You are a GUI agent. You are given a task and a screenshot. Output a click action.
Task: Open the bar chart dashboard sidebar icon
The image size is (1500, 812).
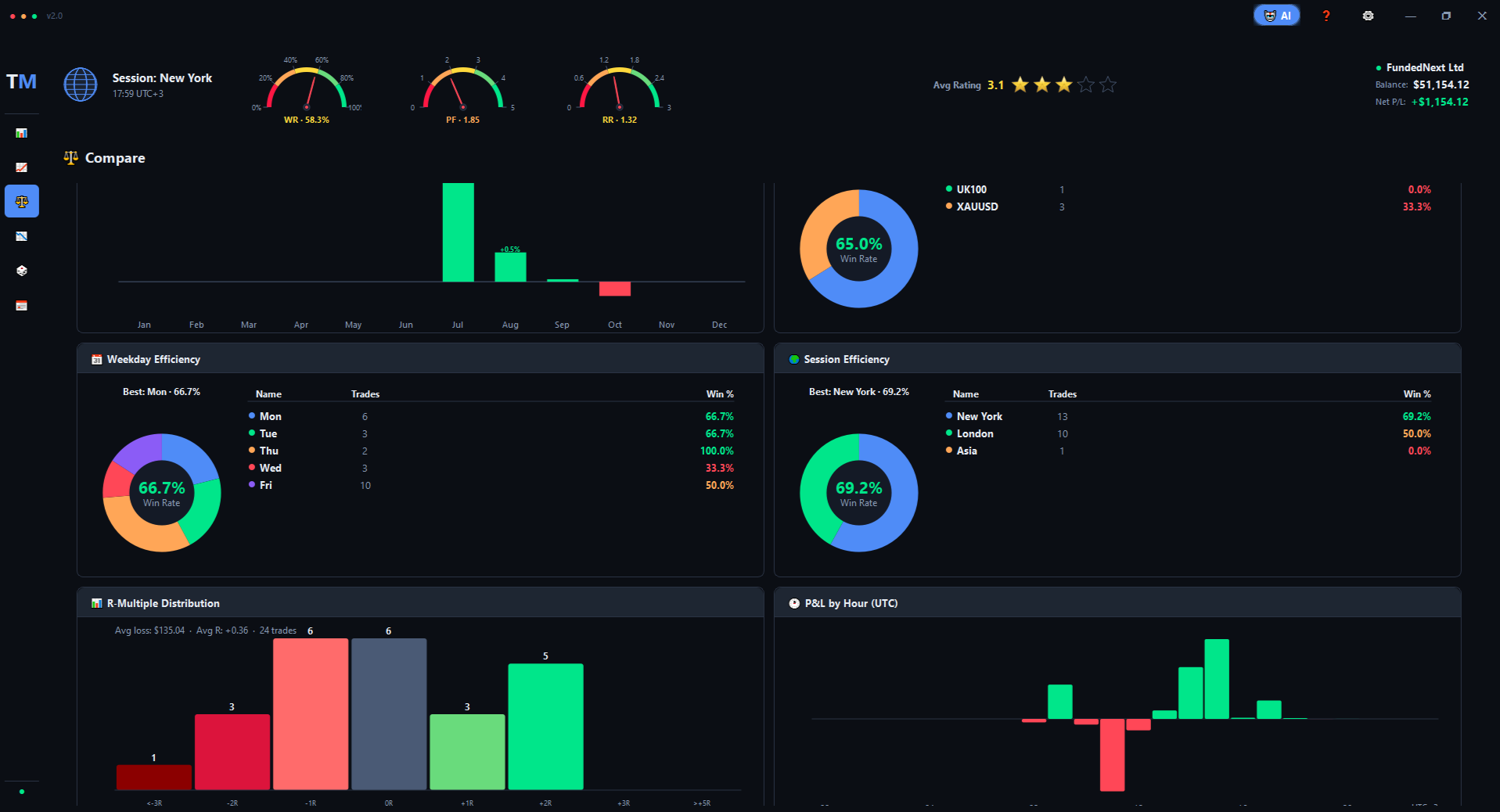21,133
